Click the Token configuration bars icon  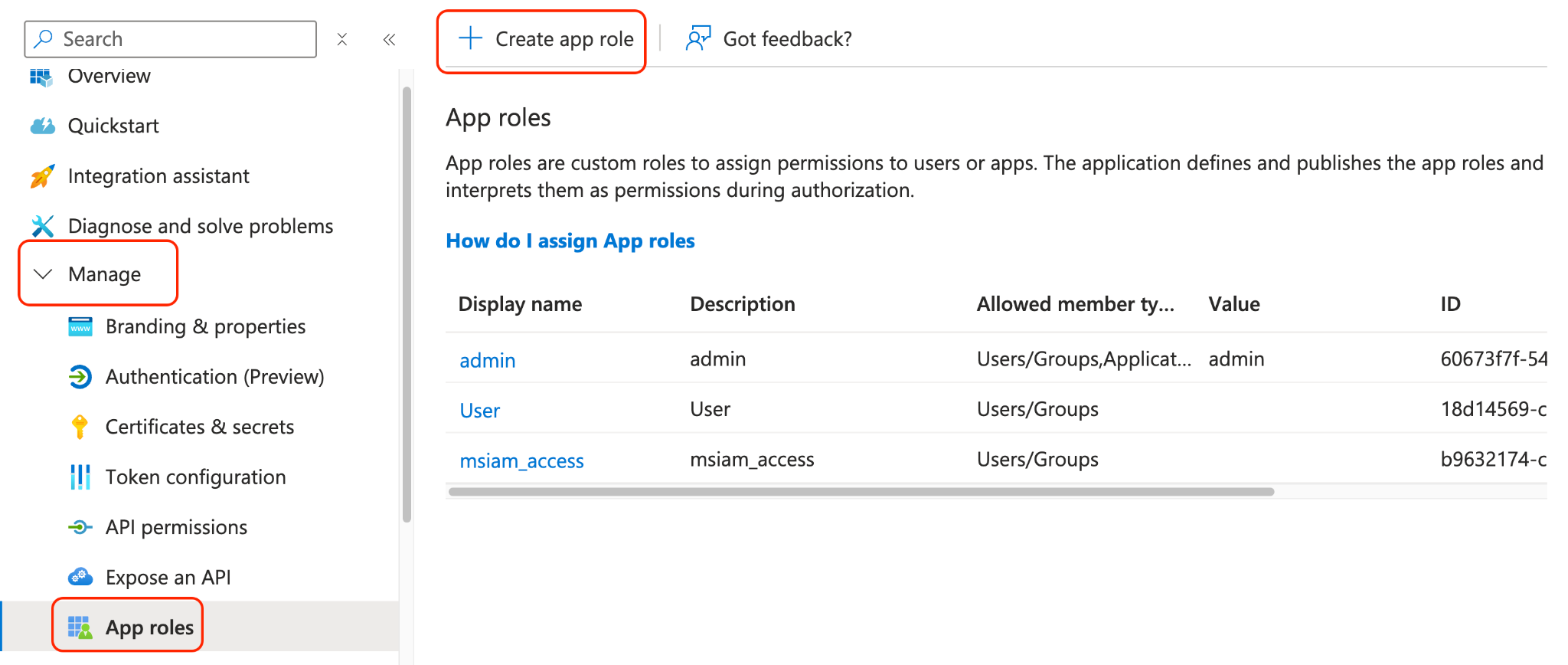click(80, 477)
